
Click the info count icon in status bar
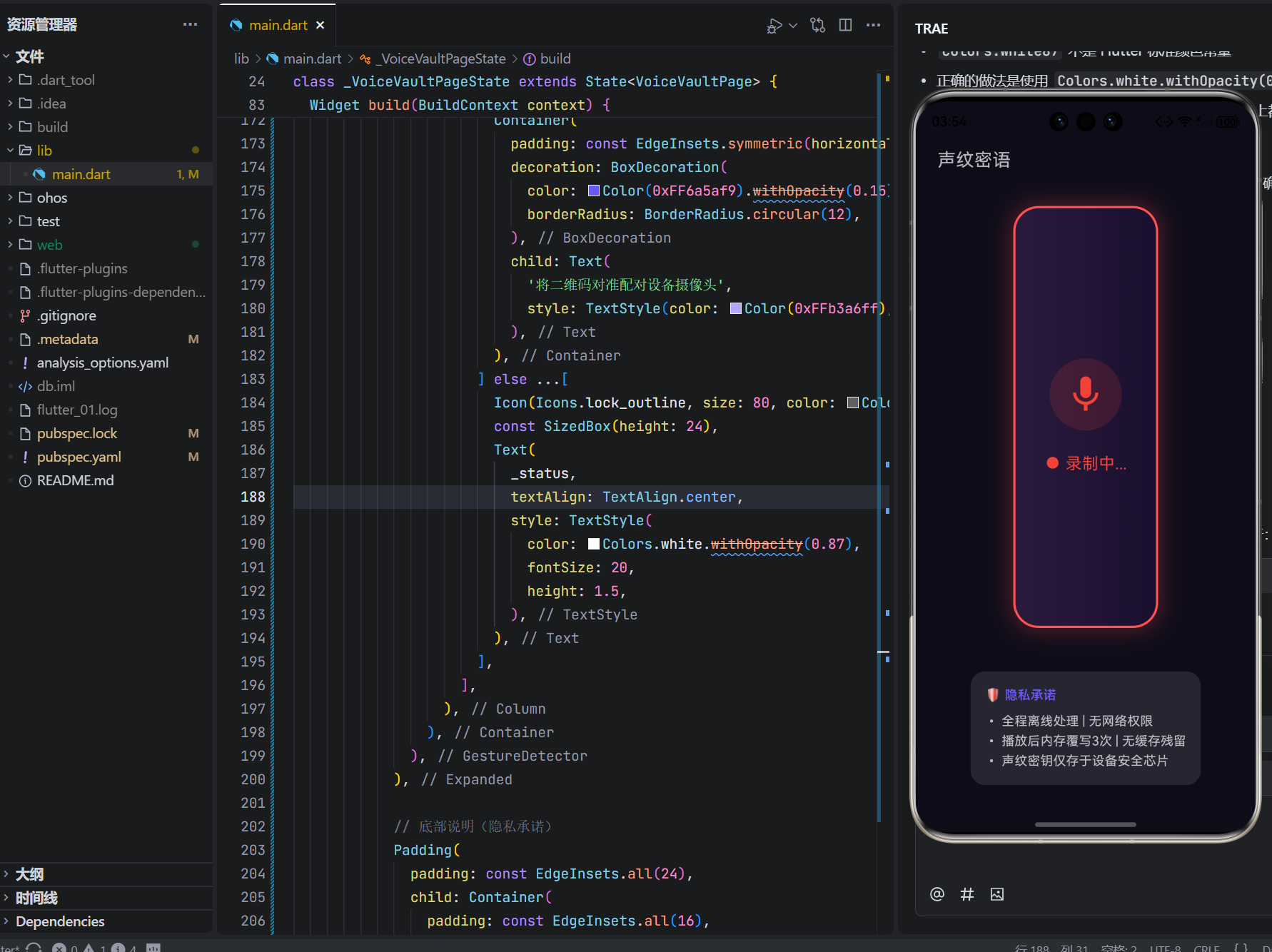pyautogui.click(x=118, y=948)
